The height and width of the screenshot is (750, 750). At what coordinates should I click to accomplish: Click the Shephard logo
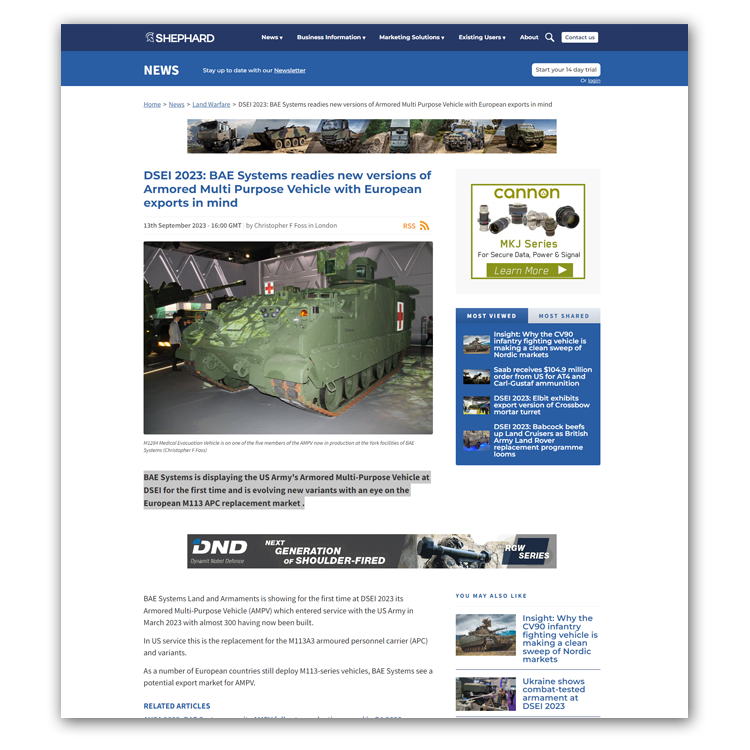pos(180,38)
